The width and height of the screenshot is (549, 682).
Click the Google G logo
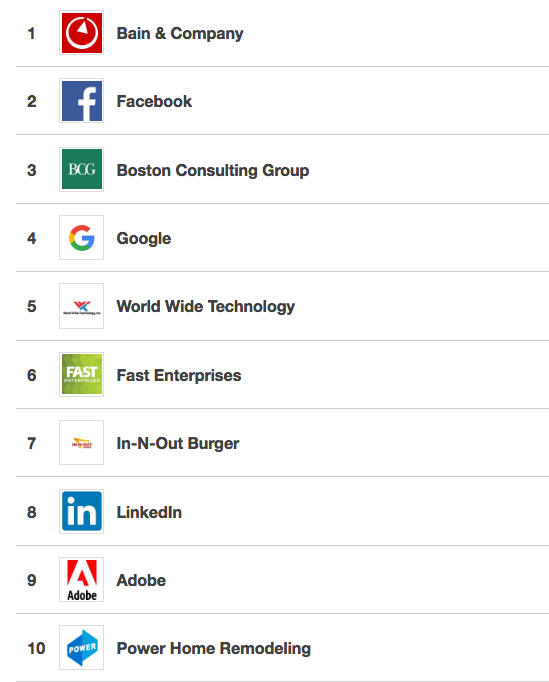point(81,237)
